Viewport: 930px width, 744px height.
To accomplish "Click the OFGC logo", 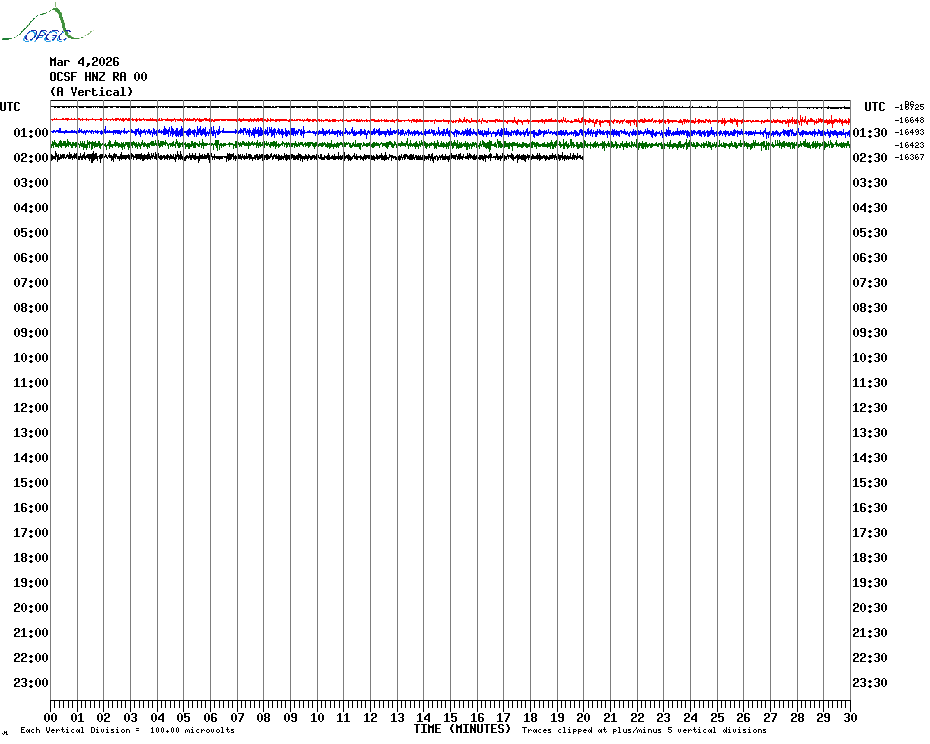I will click(47, 24).
